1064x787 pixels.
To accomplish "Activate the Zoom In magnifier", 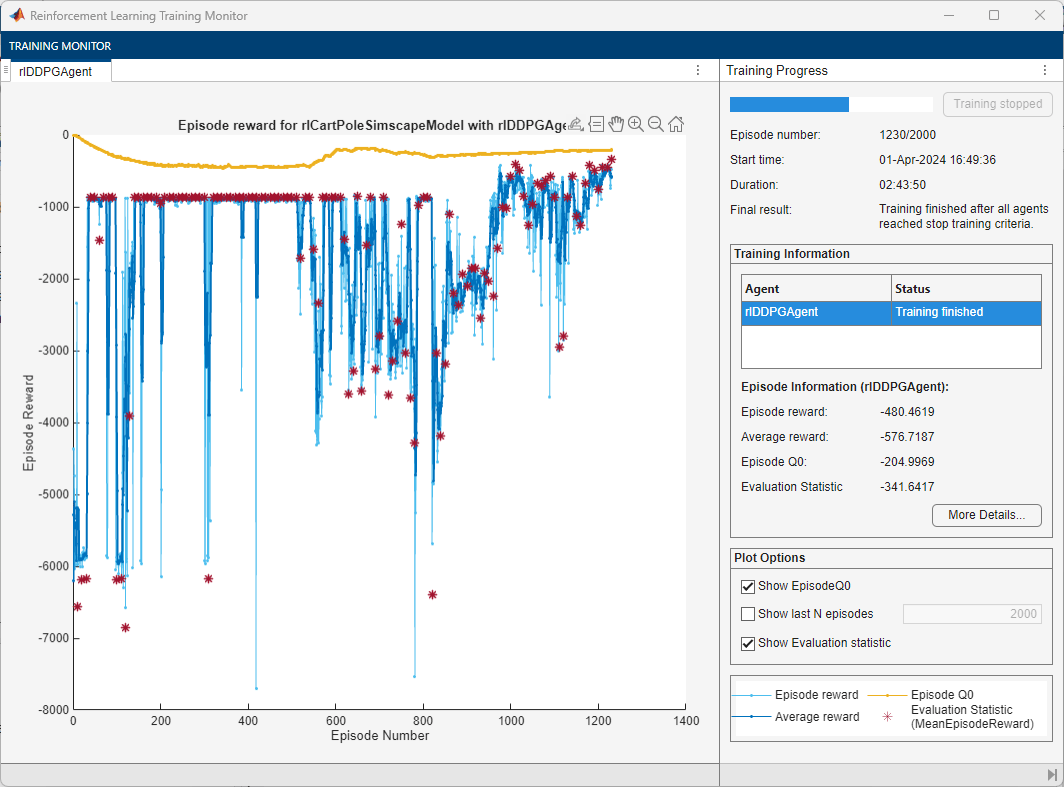I will pyautogui.click(x=635, y=124).
